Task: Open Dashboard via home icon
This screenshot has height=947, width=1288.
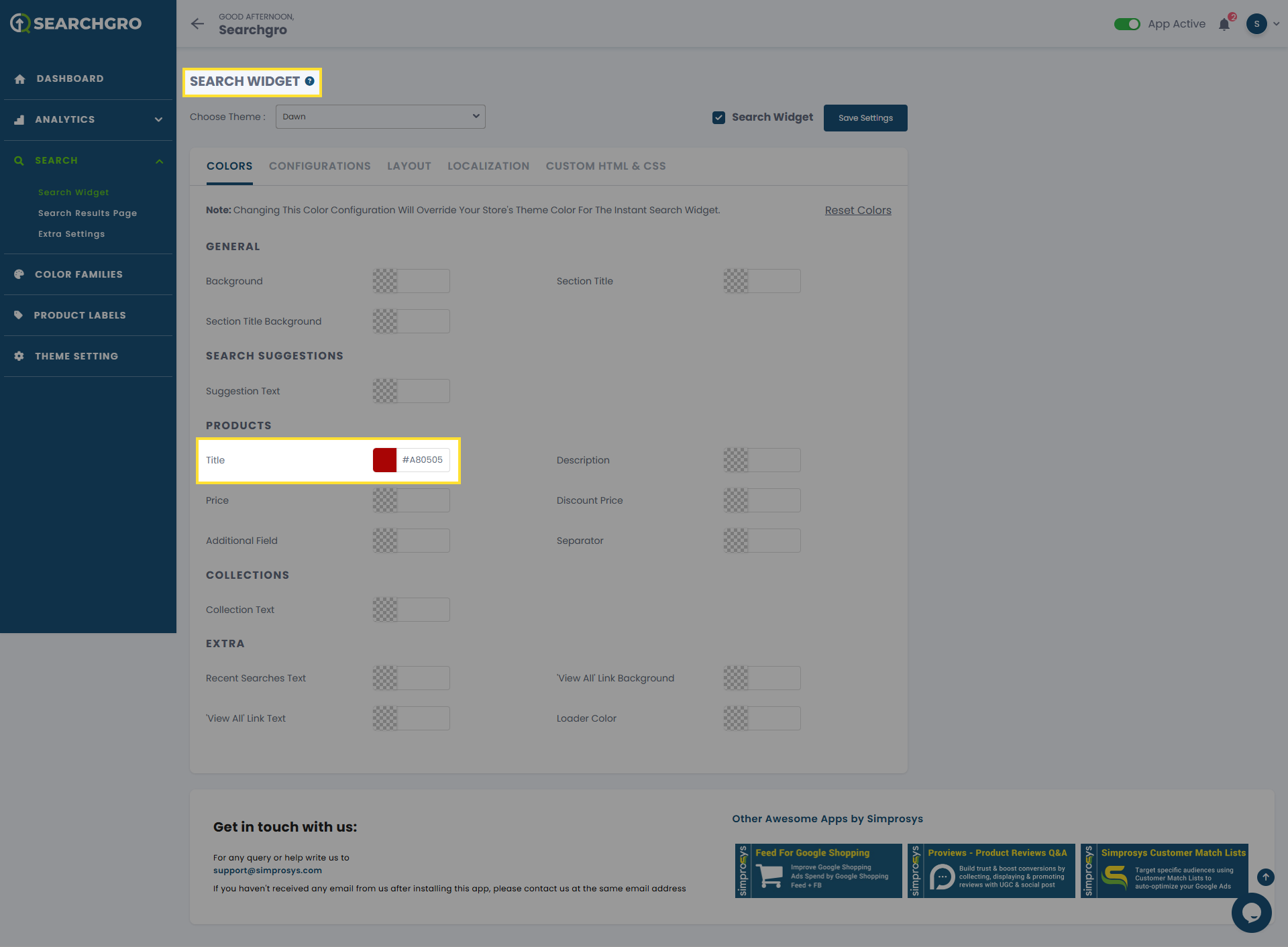Action: pyautogui.click(x=20, y=79)
